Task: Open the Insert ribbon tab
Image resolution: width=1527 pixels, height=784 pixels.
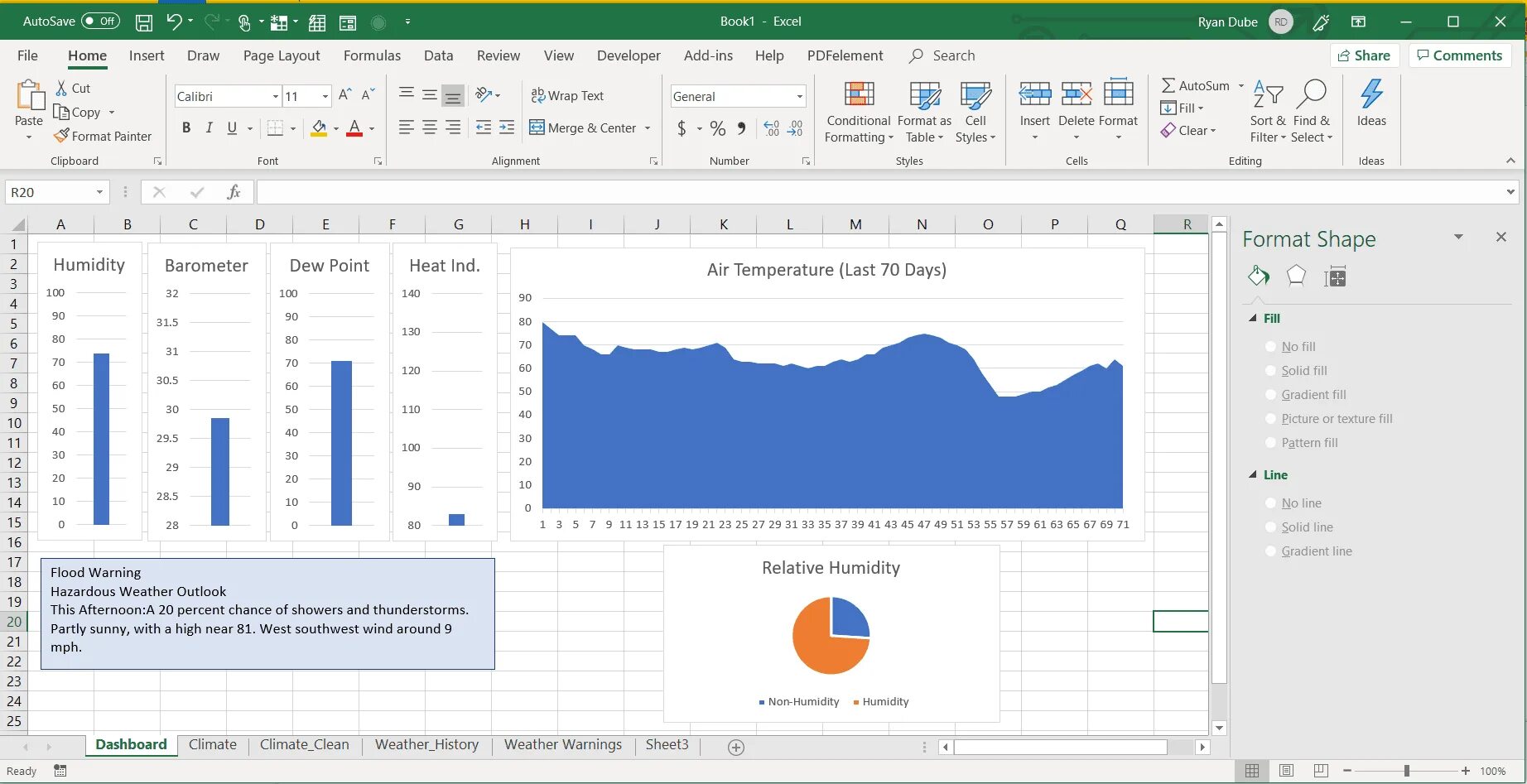Action: pyautogui.click(x=147, y=55)
